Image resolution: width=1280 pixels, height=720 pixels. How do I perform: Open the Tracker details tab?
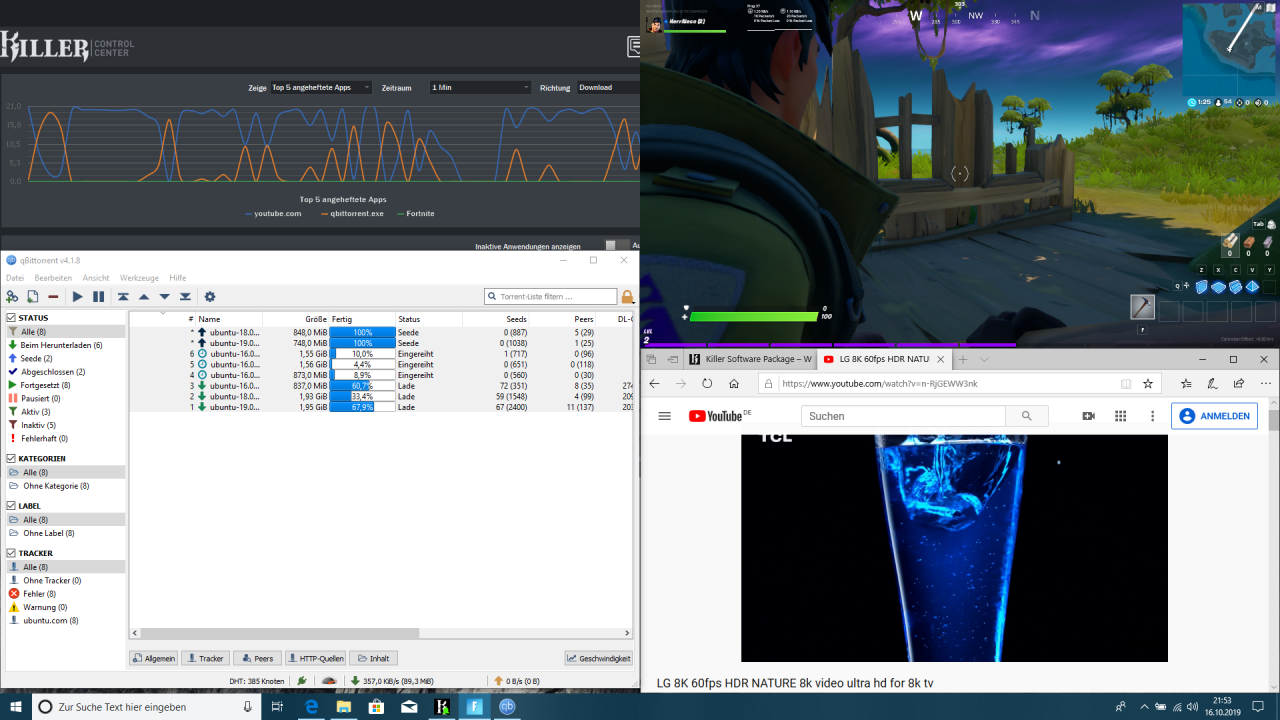(205, 658)
